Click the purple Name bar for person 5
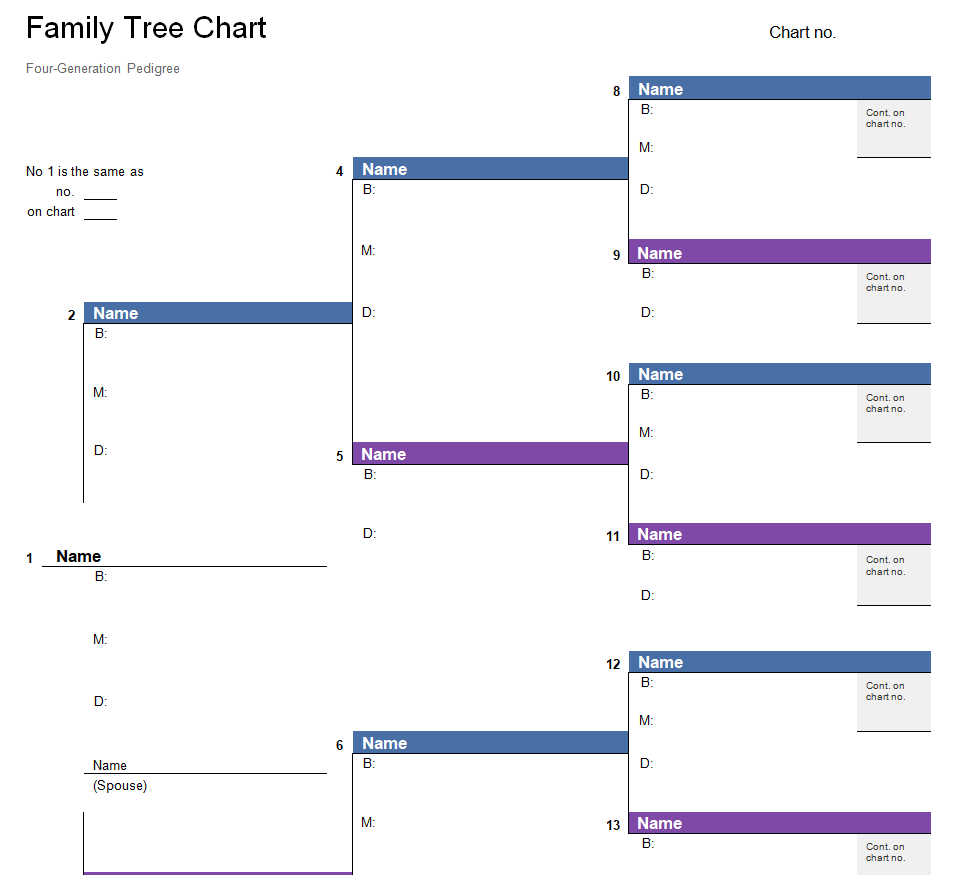The height and width of the screenshot is (875, 972). click(x=490, y=454)
